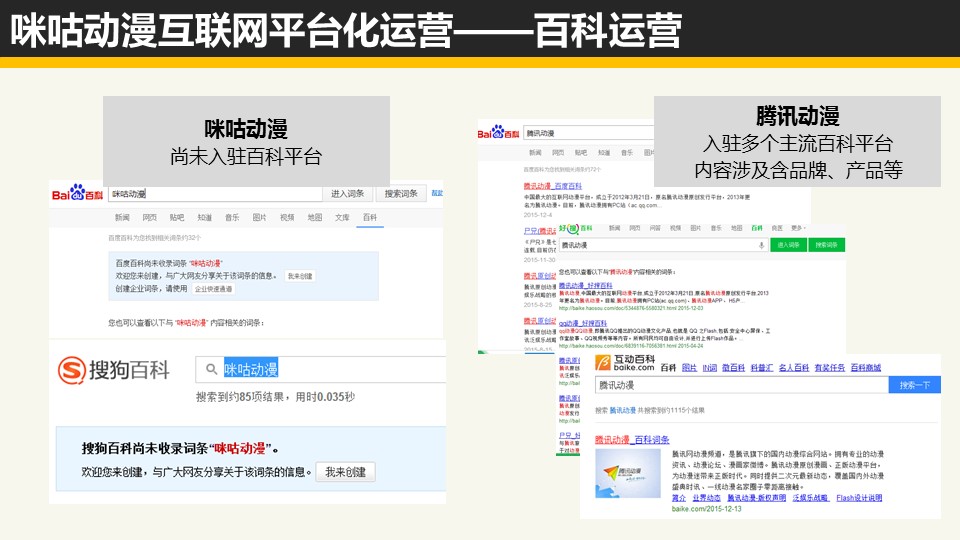Click the Haosou search field containing 腾讯动漫
Screen dimensions: 960x540
(x=663, y=245)
